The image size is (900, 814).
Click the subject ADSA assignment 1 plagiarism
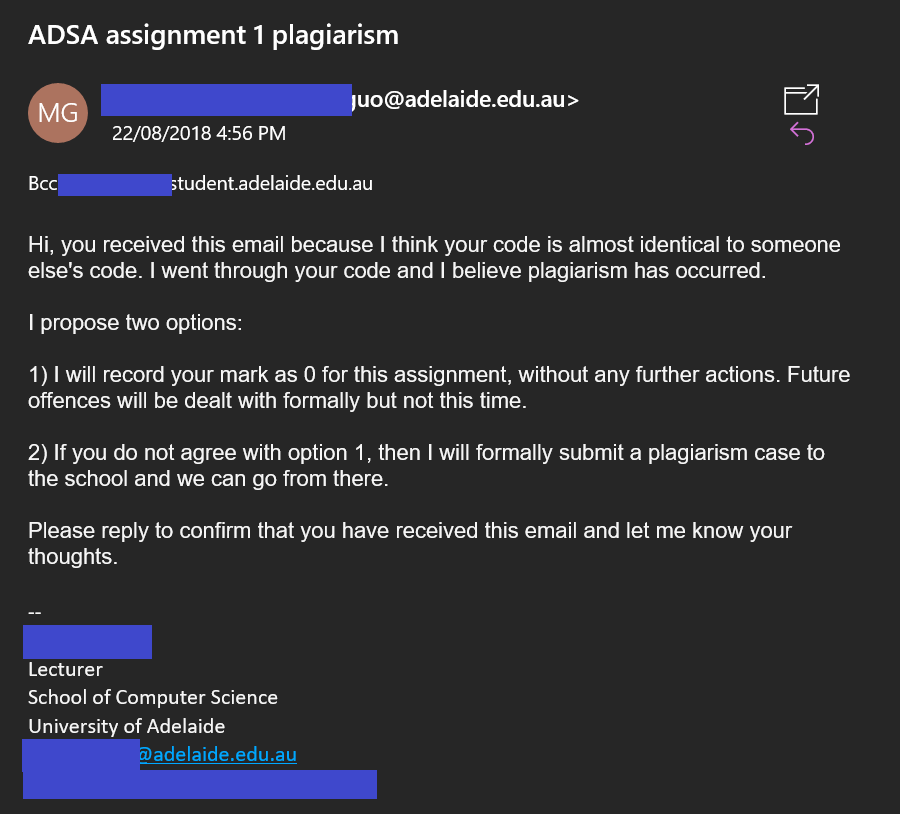coord(214,35)
